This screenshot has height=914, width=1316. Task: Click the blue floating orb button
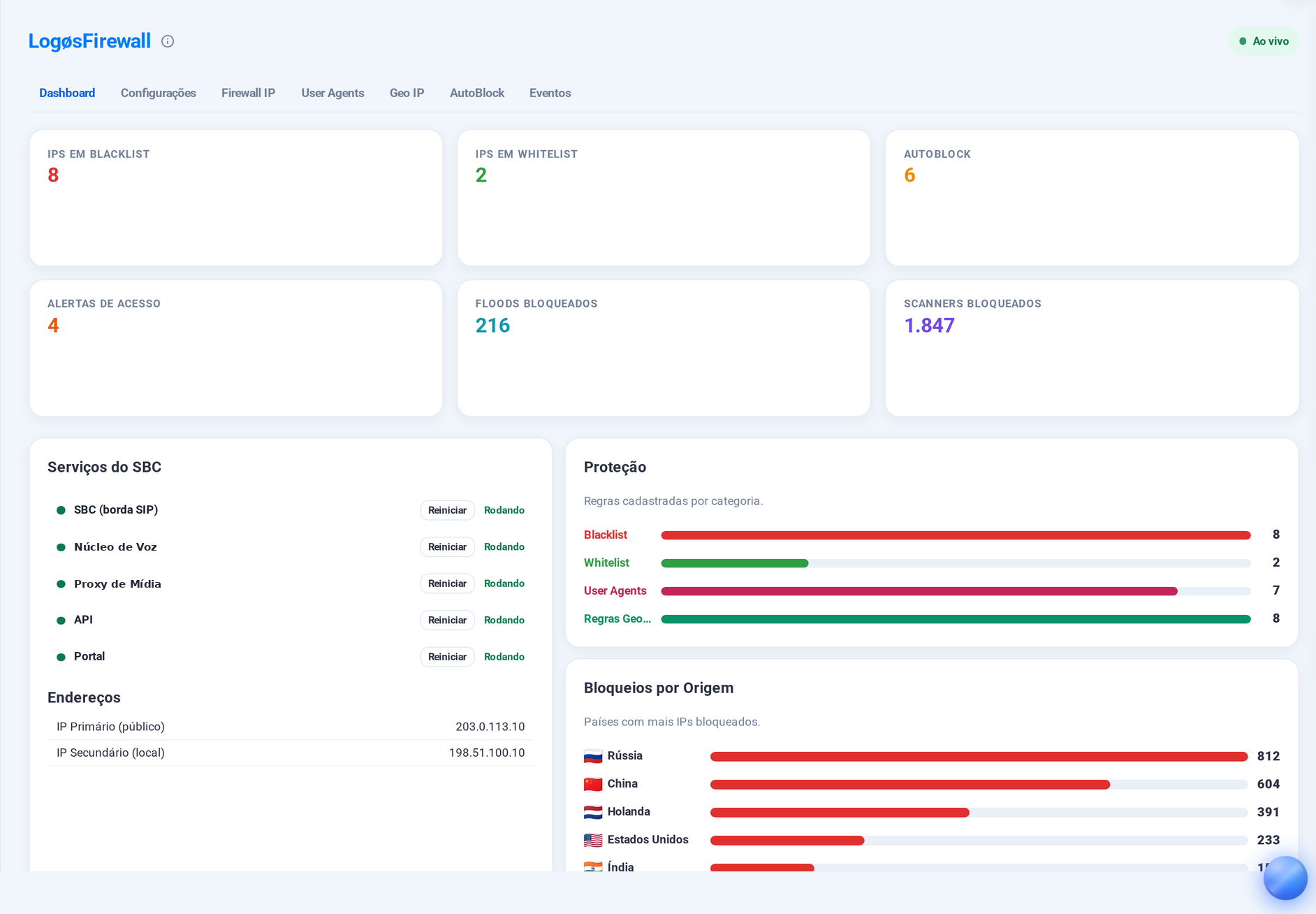coord(1285,878)
